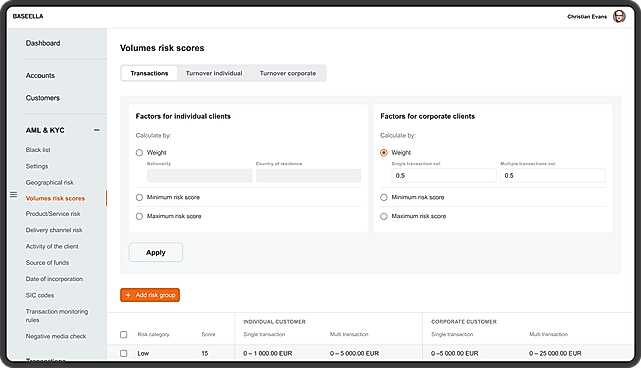Select Maximum risk score for corporate clients
The image size is (641, 368).
[384, 216]
